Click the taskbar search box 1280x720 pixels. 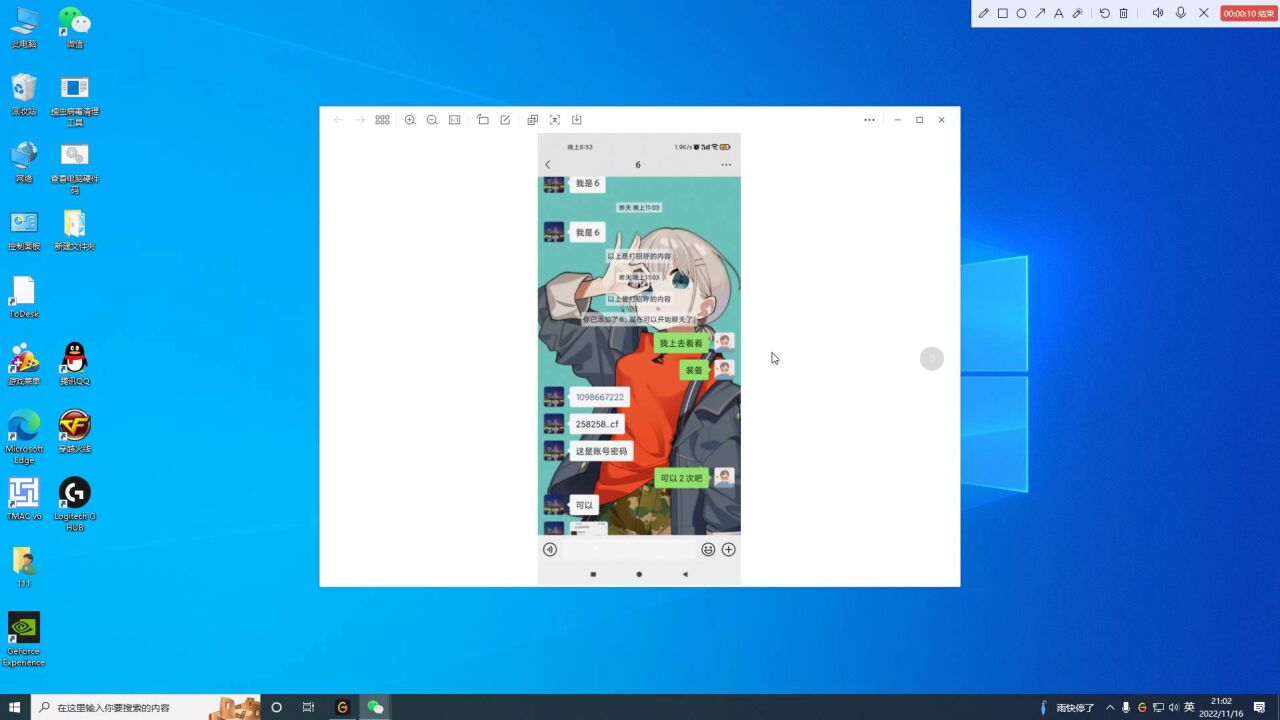(146, 707)
